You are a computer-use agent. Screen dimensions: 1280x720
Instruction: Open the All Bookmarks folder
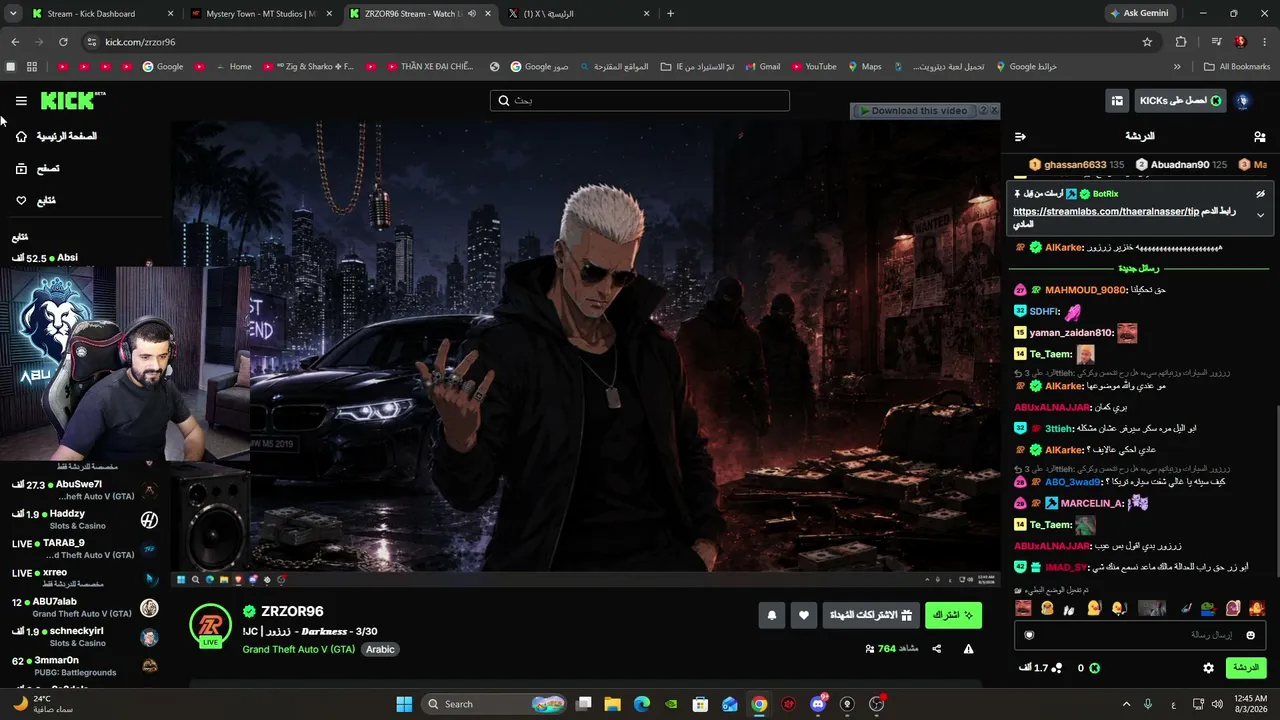1237,67
